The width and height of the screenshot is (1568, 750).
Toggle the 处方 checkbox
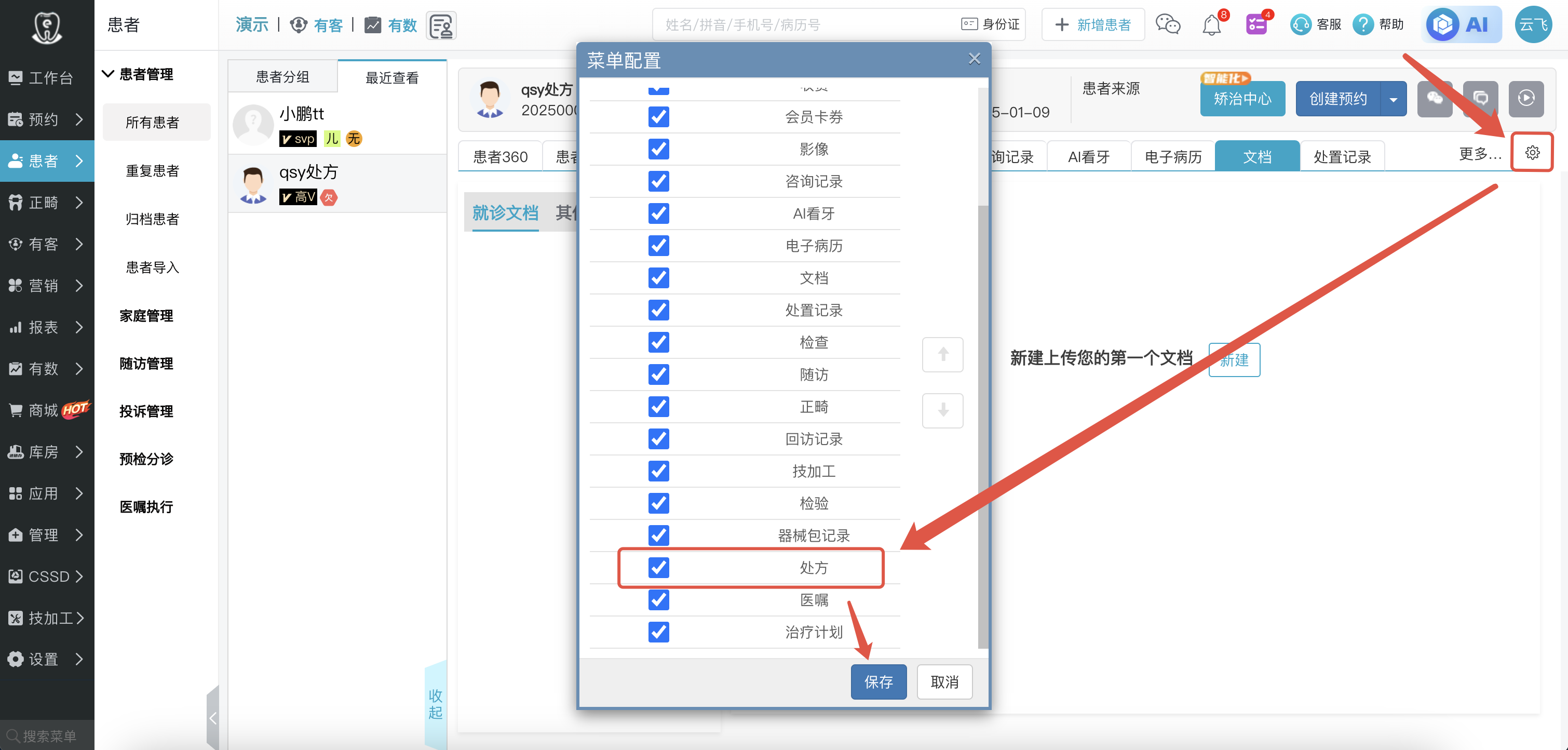click(658, 567)
